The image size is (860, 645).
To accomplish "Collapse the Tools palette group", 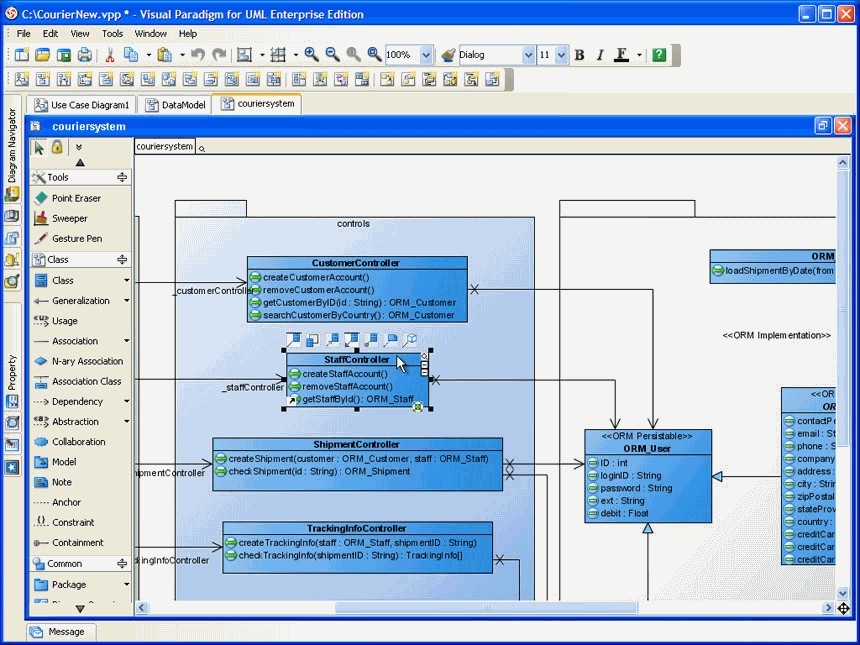I will click(x=122, y=177).
